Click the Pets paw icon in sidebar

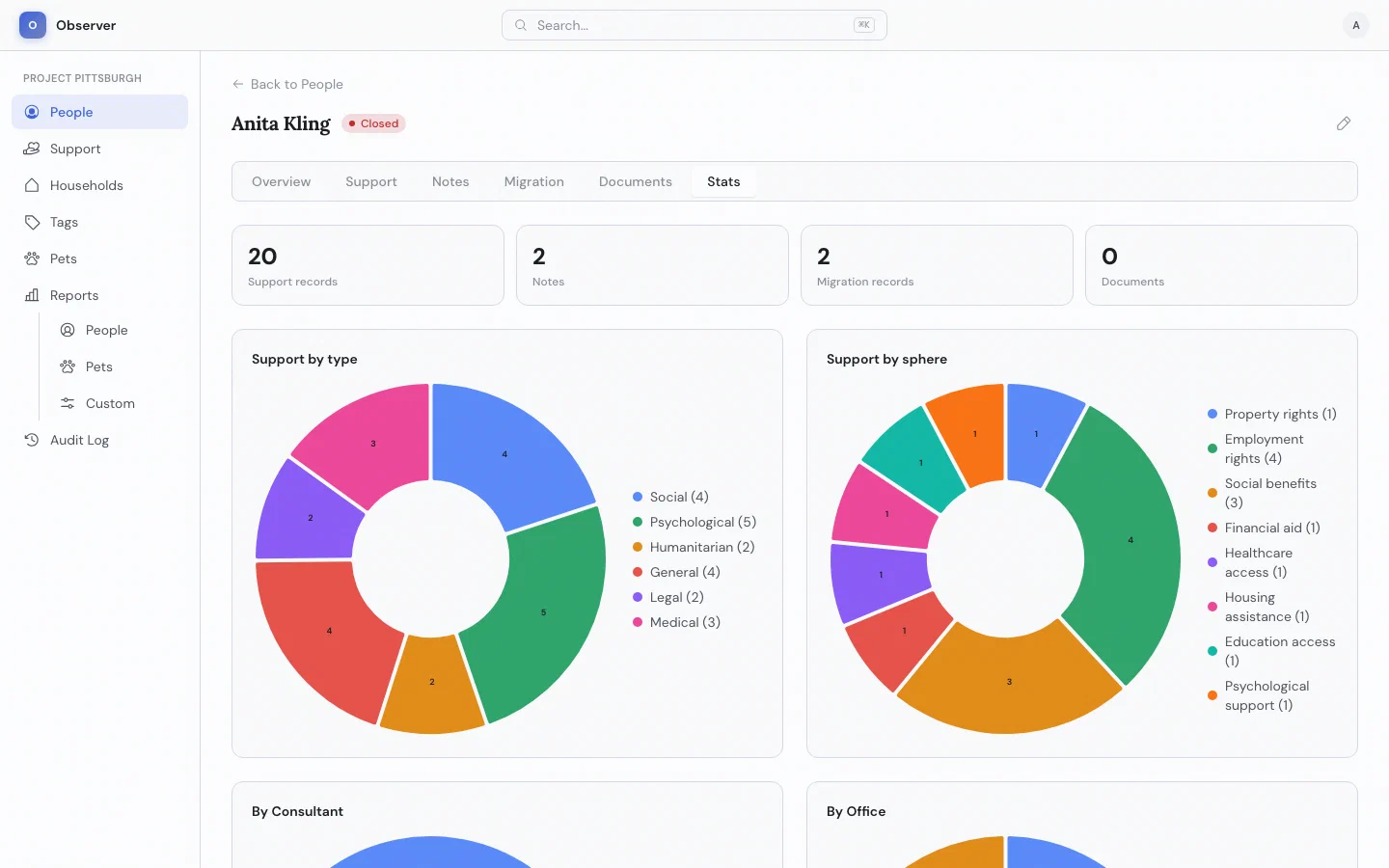[x=32, y=258]
